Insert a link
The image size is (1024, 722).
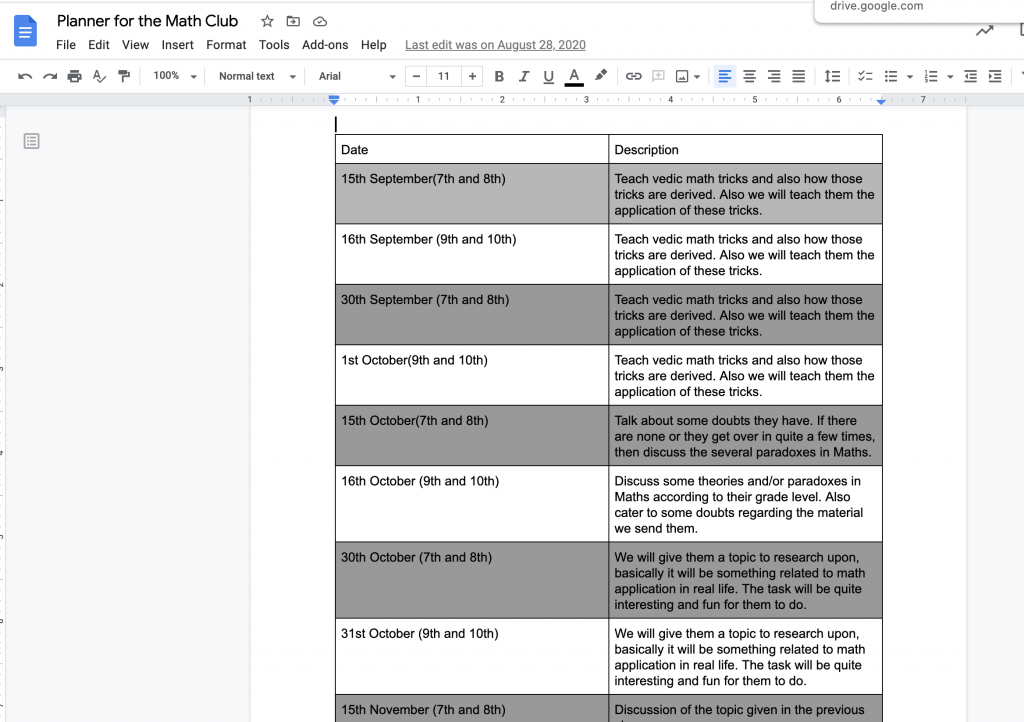[x=633, y=76]
